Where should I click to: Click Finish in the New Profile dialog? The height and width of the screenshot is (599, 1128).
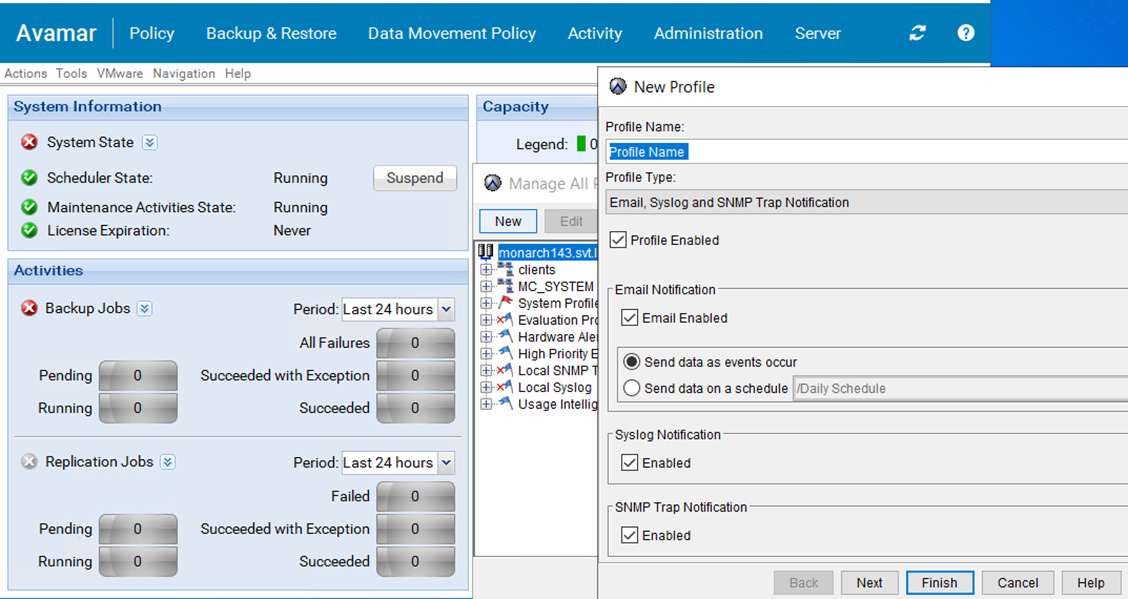pos(939,583)
